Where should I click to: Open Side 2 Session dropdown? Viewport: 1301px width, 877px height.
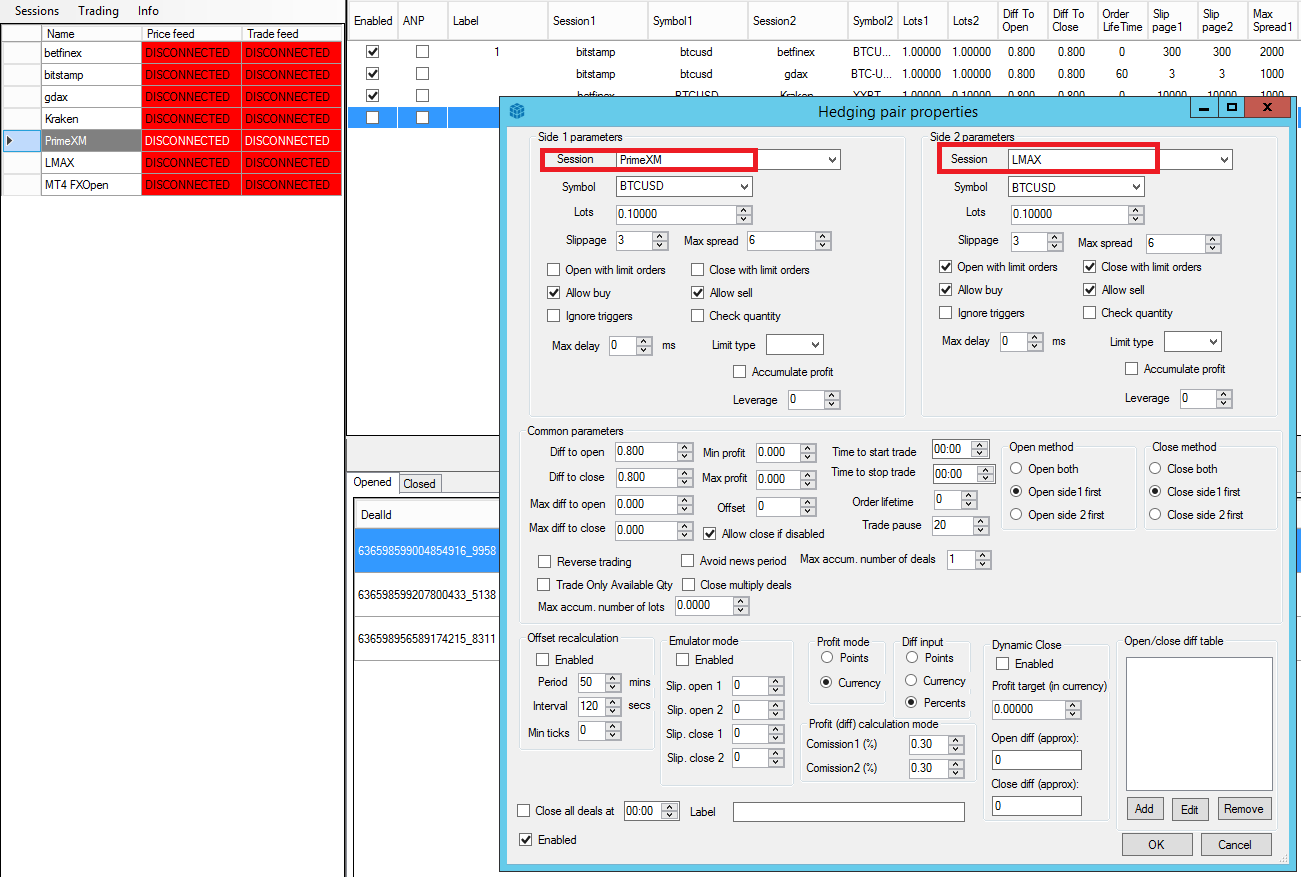(1224, 159)
